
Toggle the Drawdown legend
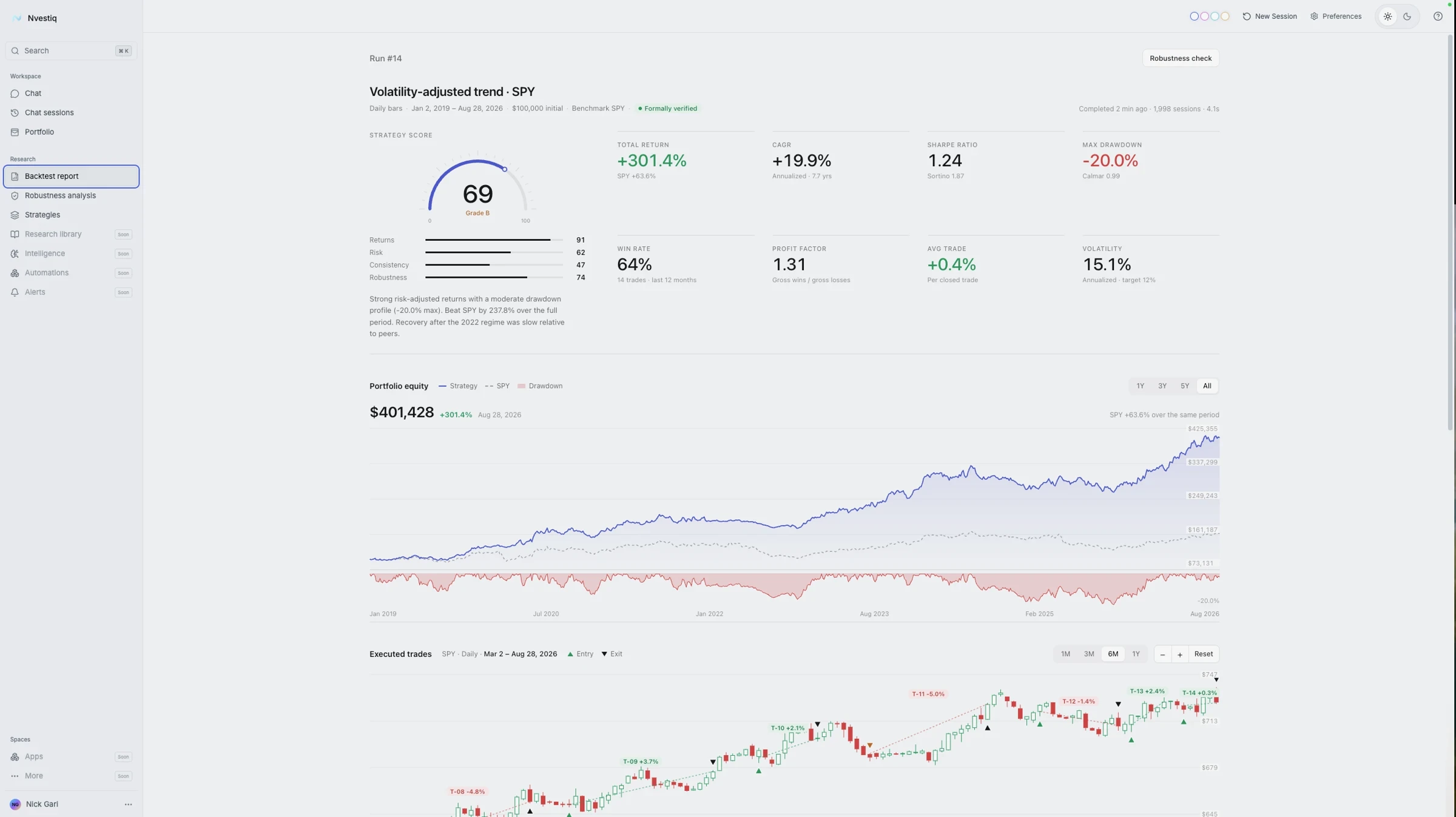pyautogui.click(x=540, y=386)
